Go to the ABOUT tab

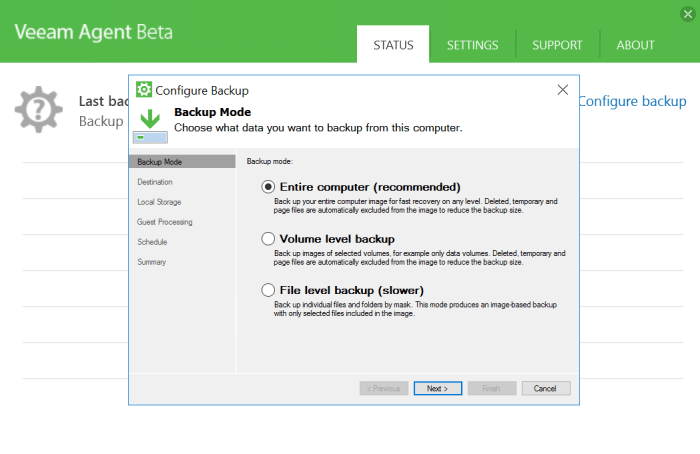tap(635, 45)
